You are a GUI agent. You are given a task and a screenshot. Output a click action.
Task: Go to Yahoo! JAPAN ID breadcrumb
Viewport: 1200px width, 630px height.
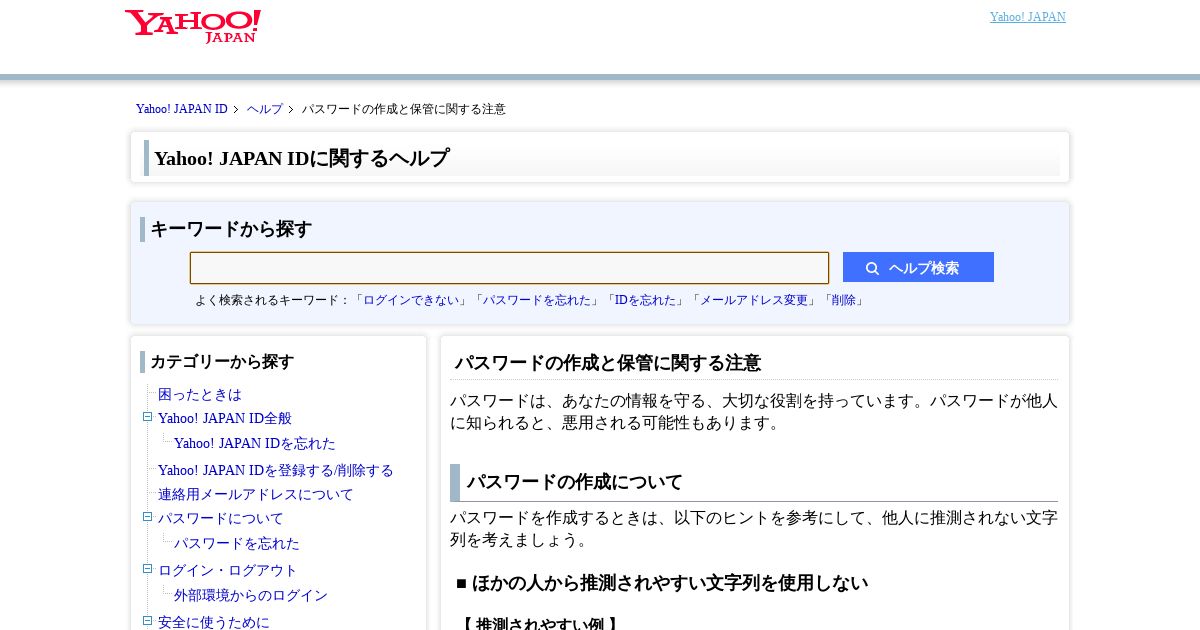[x=182, y=109]
